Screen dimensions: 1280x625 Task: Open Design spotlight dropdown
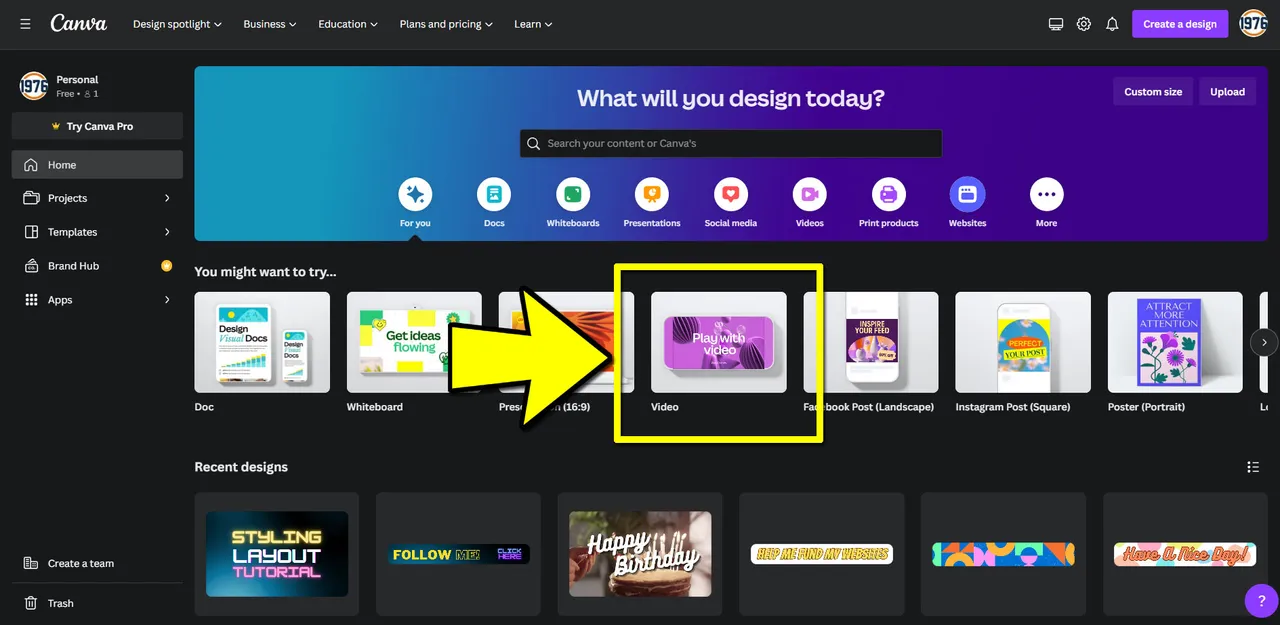(177, 24)
